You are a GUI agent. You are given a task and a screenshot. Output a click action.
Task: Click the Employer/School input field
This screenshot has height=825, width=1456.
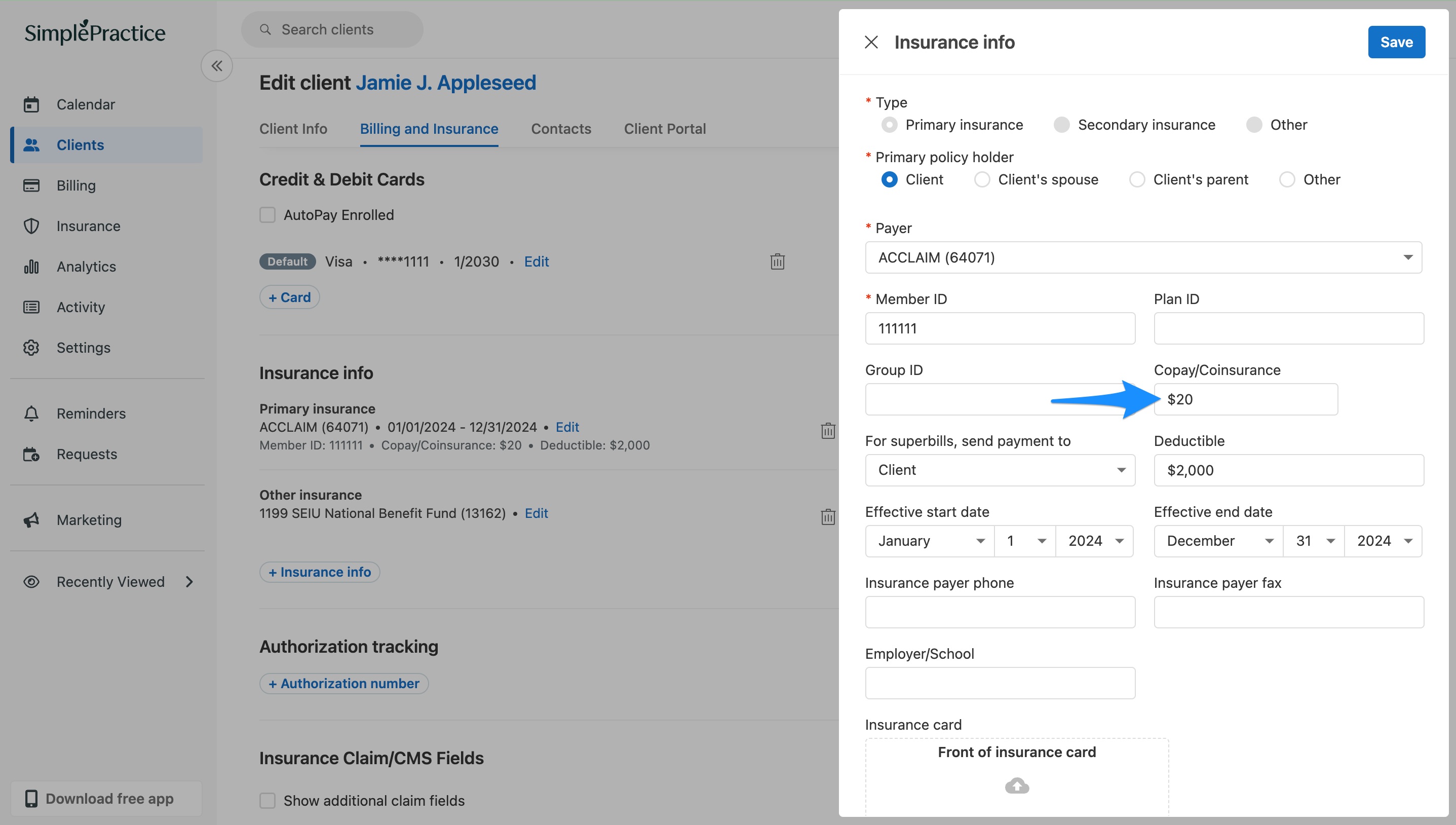(x=1000, y=683)
